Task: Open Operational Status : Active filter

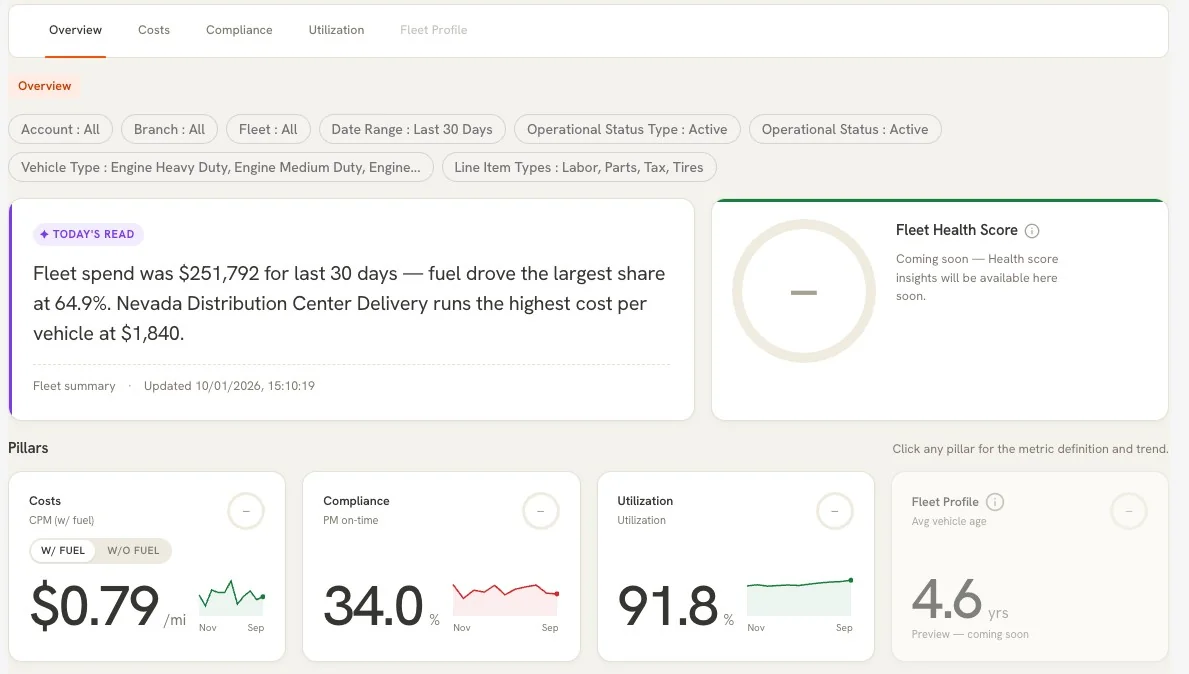Action: pos(845,130)
